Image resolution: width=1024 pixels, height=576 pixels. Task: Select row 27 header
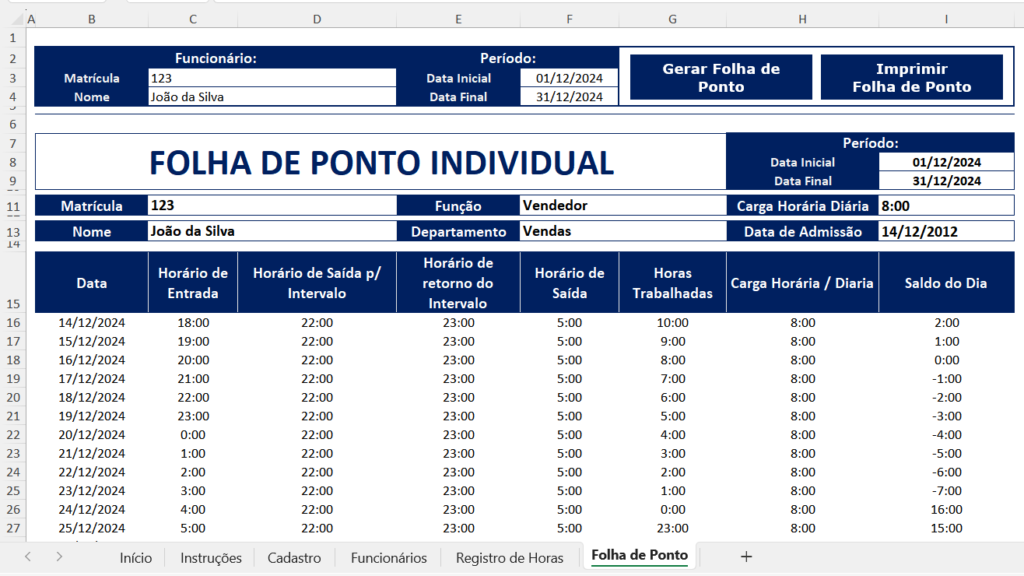coord(13,528)
